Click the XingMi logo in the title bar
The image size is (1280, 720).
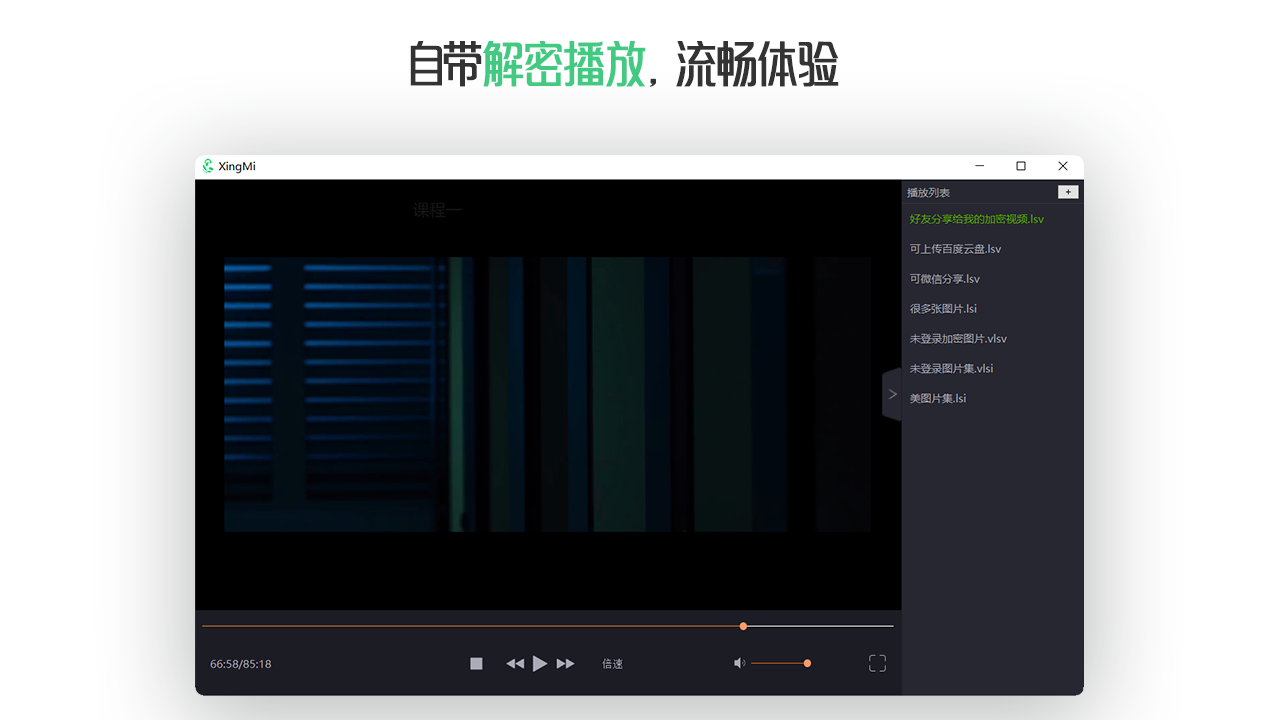click(x=210, y=166)
